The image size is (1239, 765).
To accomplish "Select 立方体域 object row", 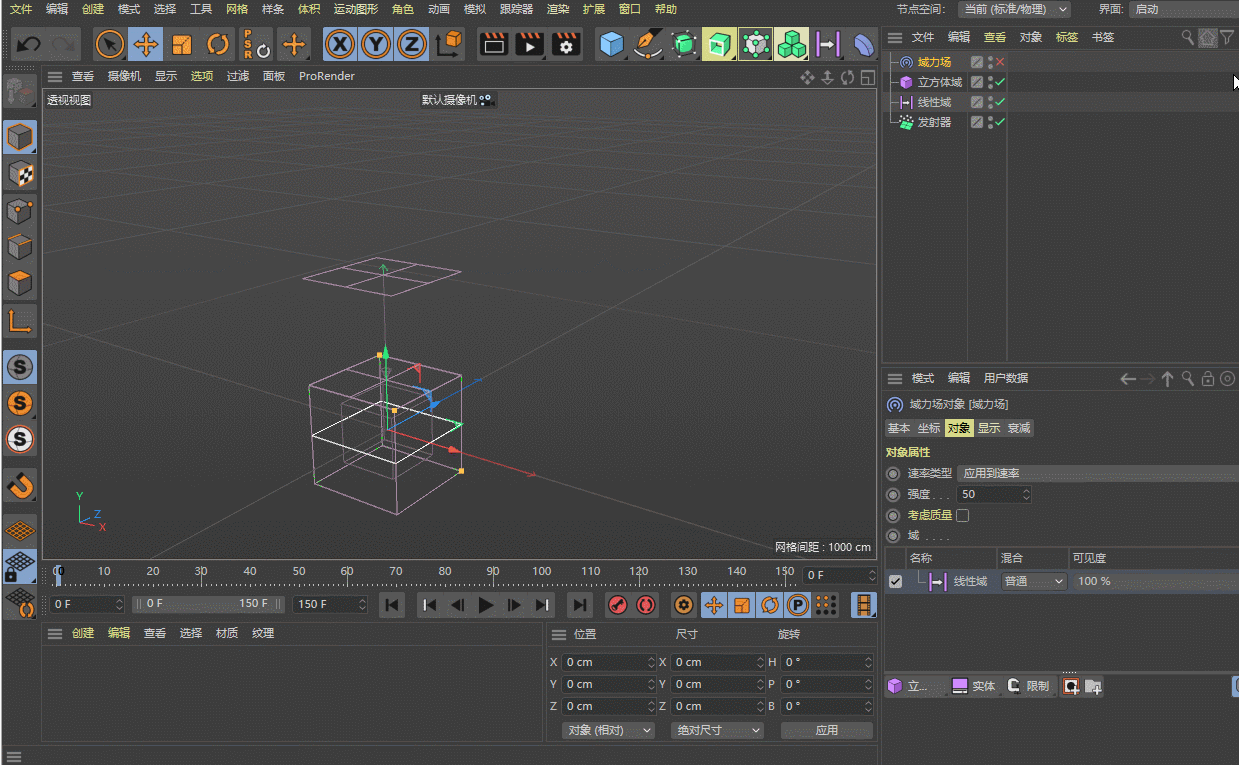I will pyautogui.click(x=940, y=82).
